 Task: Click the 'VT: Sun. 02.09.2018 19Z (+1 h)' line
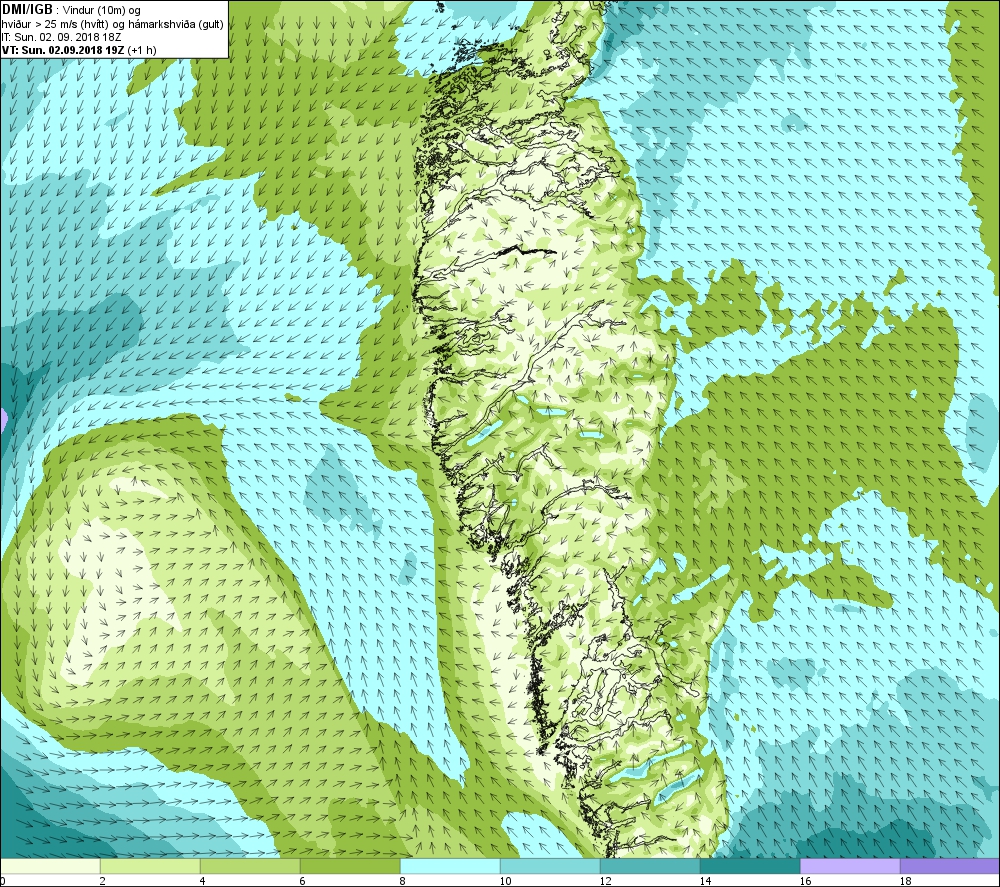[x=79, y=50]
